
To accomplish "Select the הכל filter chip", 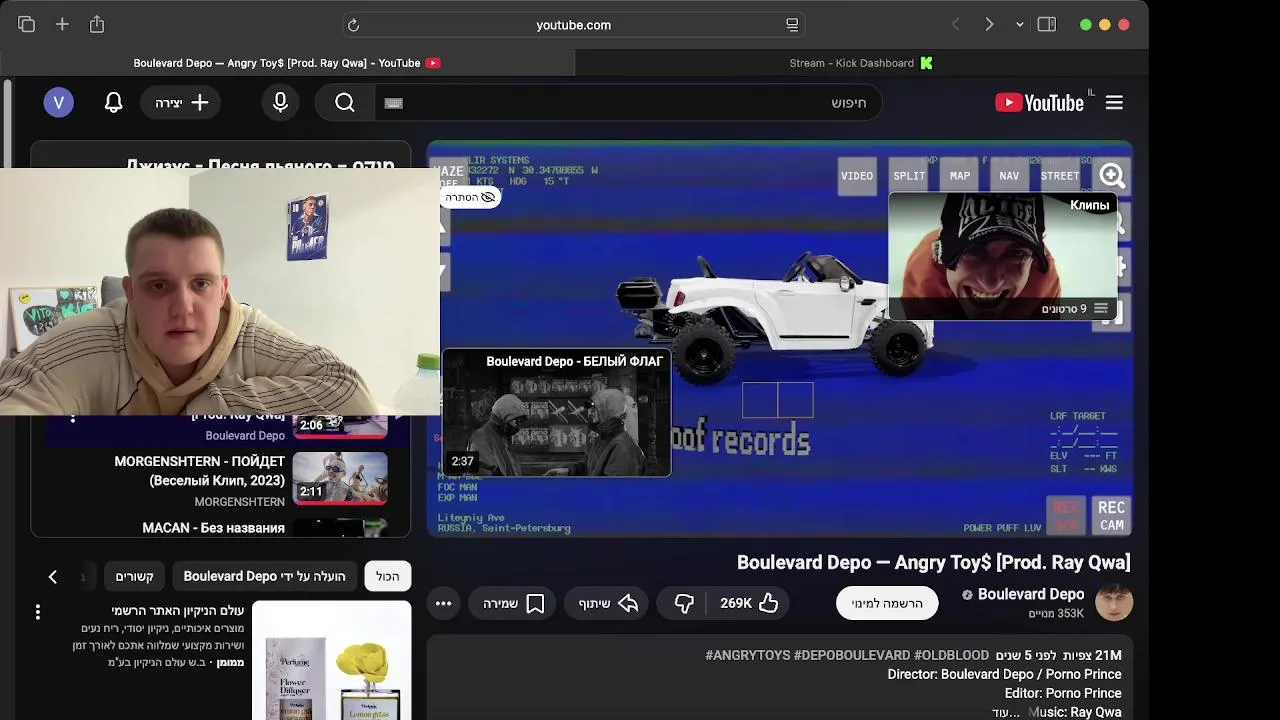I will (388, 576).
